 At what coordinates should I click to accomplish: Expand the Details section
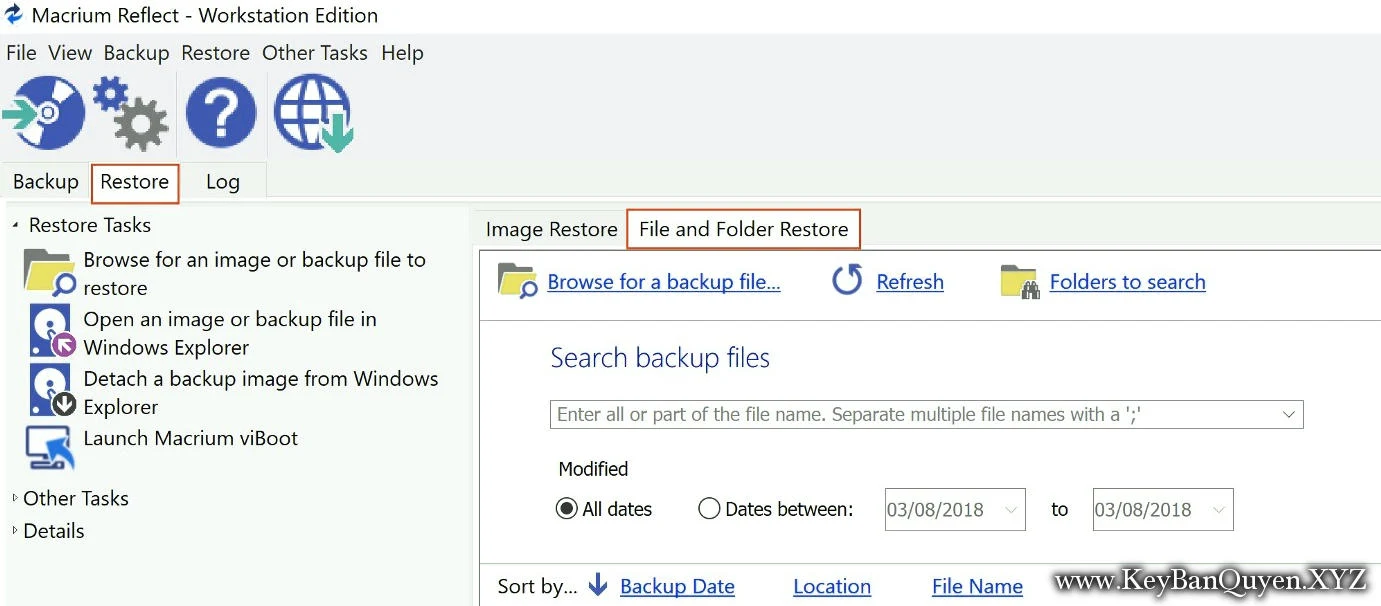[x=15, y=530]
